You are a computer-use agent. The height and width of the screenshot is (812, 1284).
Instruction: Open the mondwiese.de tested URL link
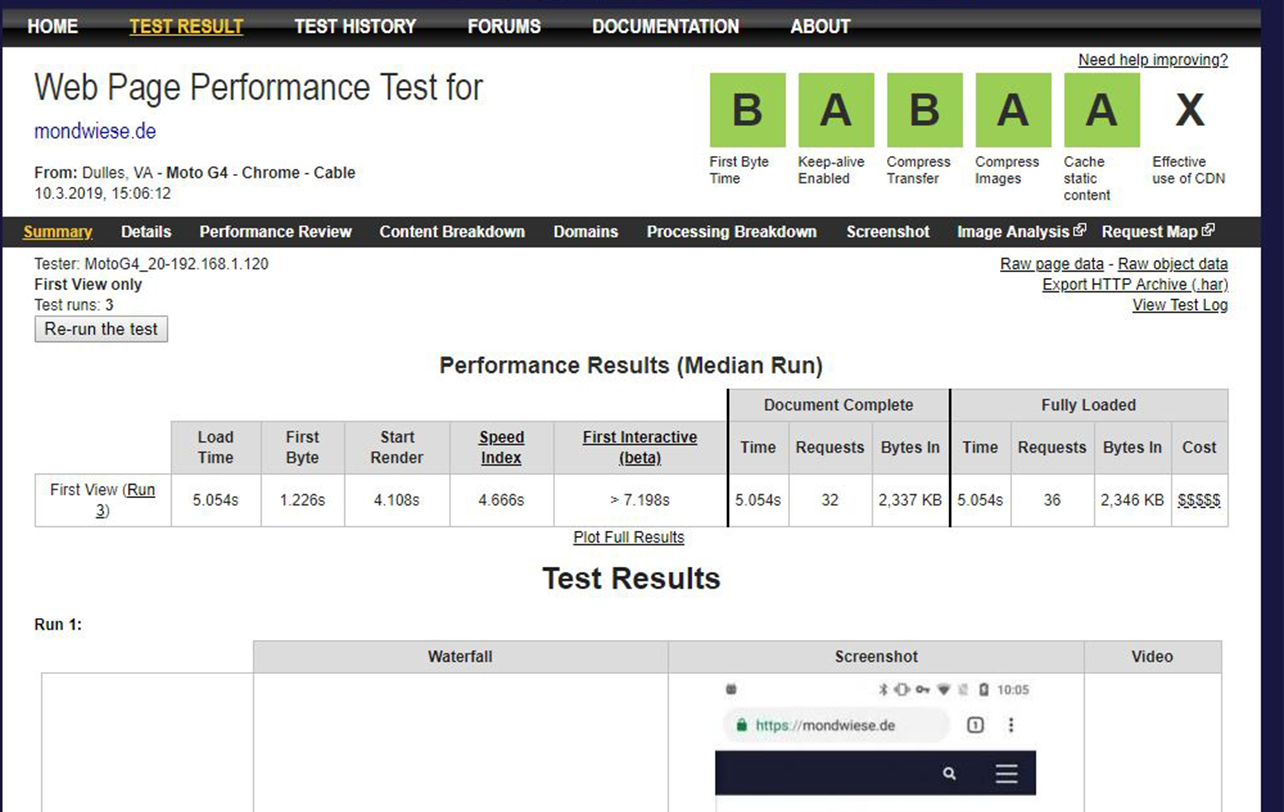(x=95, y=131)
